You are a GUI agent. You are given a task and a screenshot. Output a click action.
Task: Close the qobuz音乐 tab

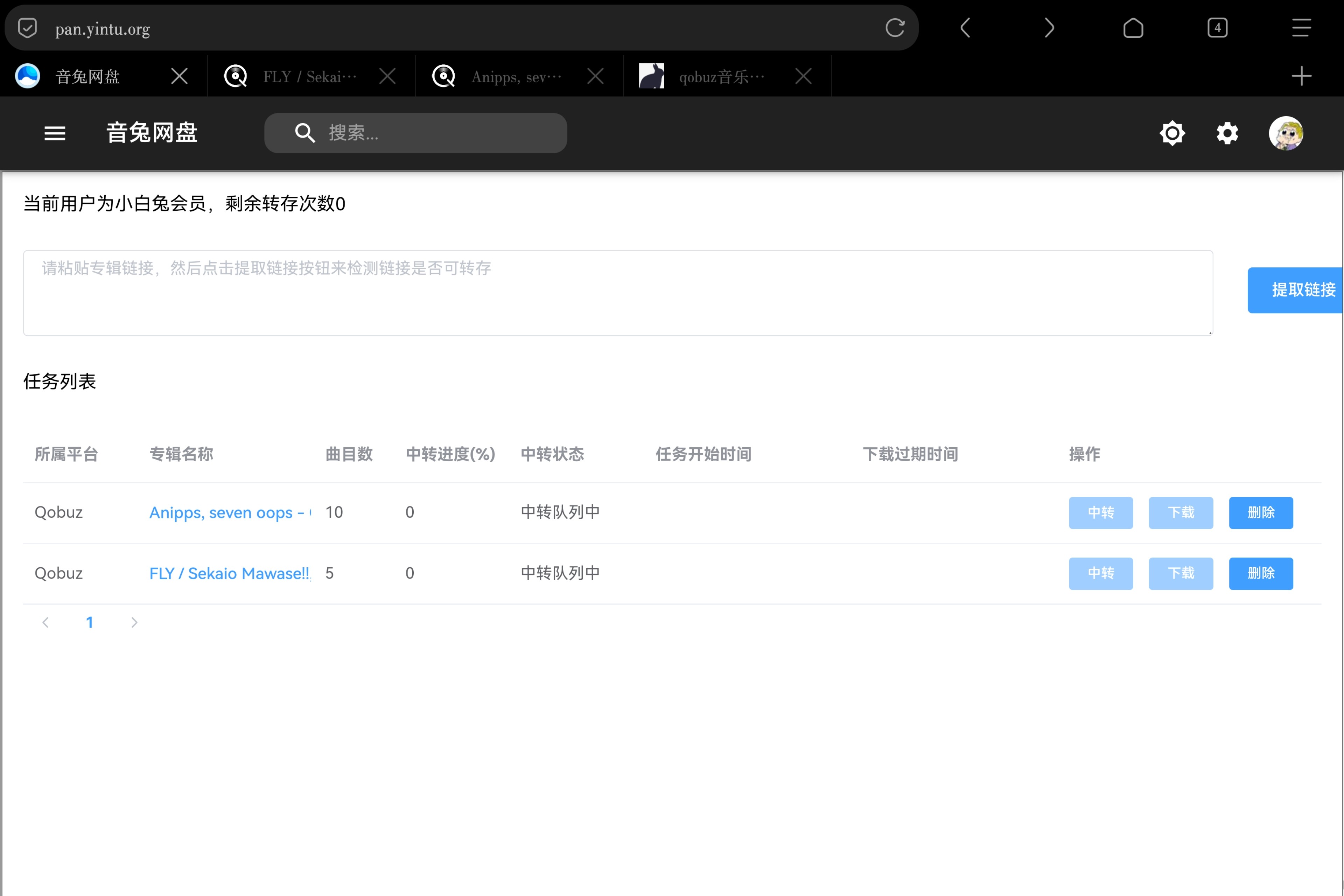click(x=804, y=76)
